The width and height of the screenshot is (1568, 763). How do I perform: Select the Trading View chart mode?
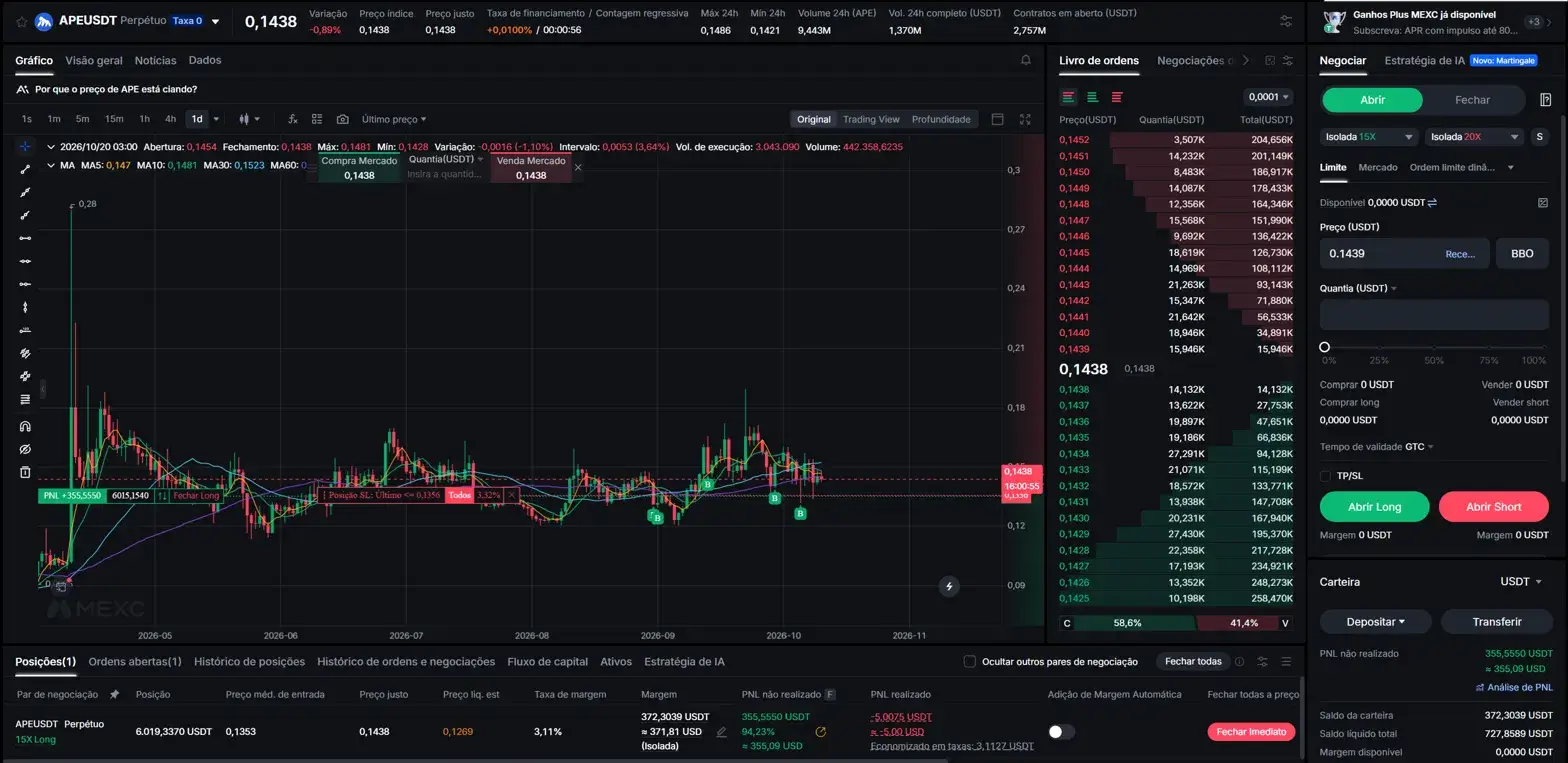point(871,119)
